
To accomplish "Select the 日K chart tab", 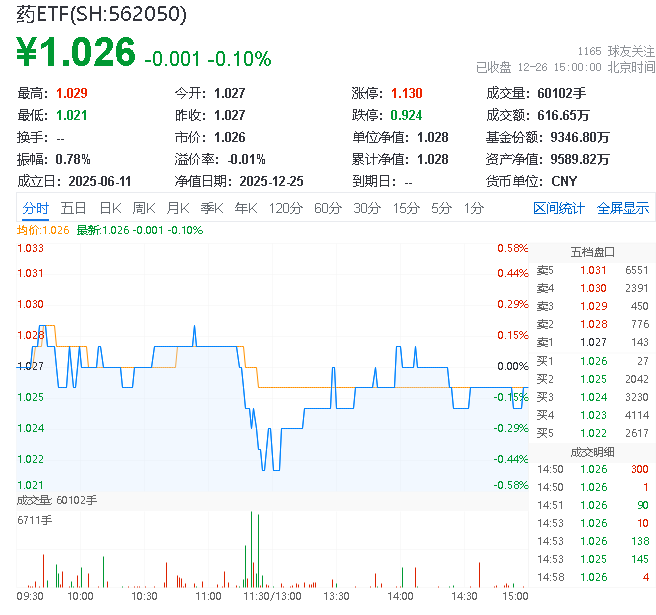I will 110,208.
